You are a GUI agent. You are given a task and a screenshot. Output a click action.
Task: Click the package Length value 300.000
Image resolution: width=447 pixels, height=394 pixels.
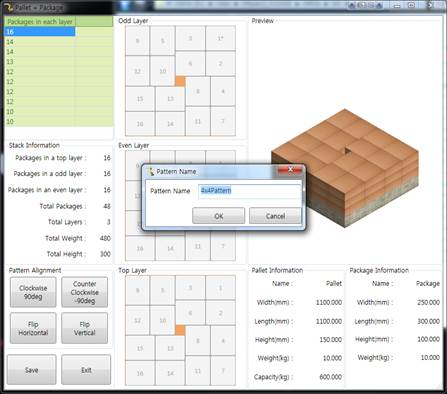(x=429, y=321)
